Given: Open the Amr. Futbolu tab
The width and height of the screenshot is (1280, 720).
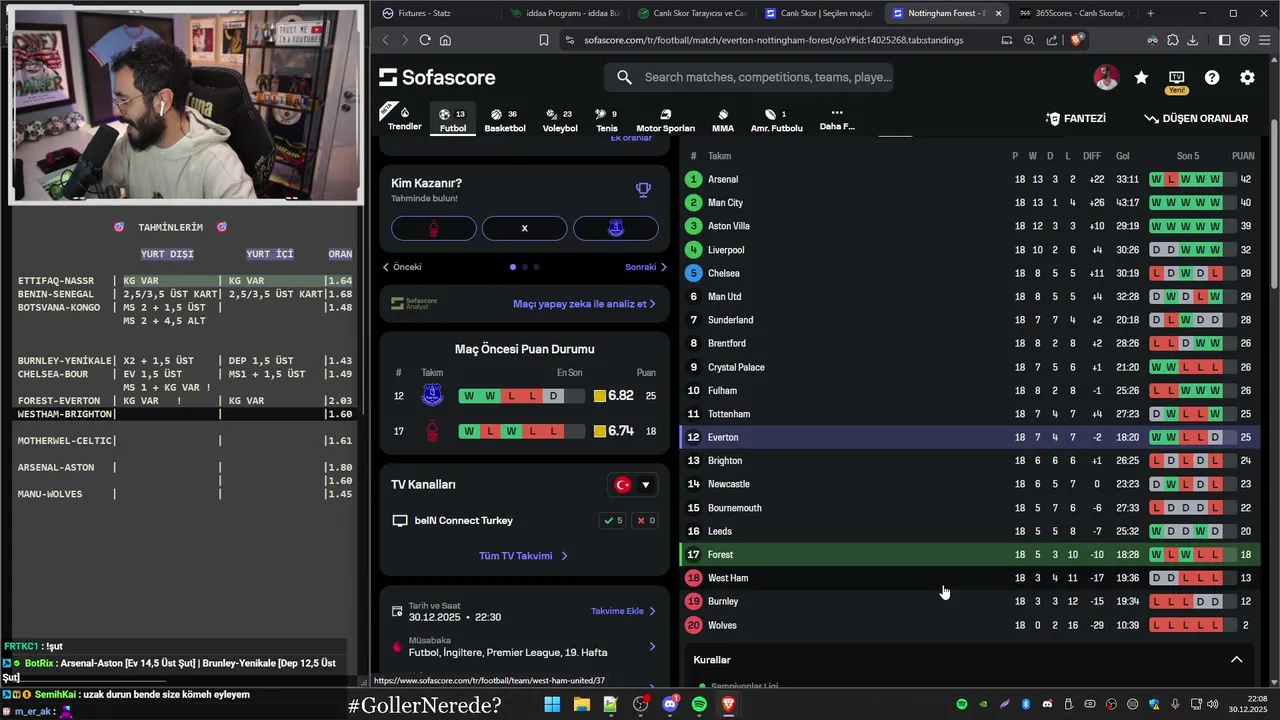Looking at the screenshot, I should (777, 120).
